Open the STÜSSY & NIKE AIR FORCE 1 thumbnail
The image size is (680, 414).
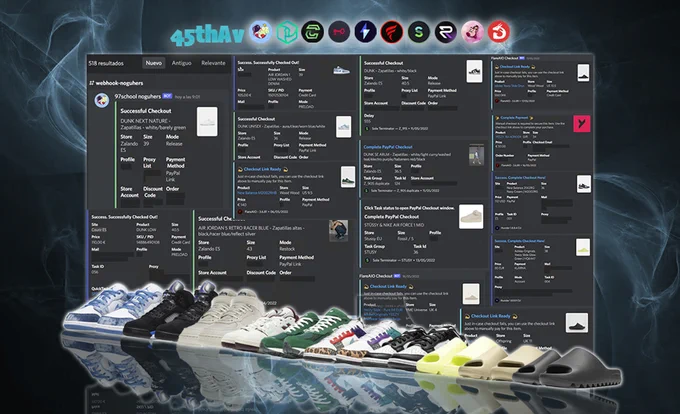(x=471, y=216)
